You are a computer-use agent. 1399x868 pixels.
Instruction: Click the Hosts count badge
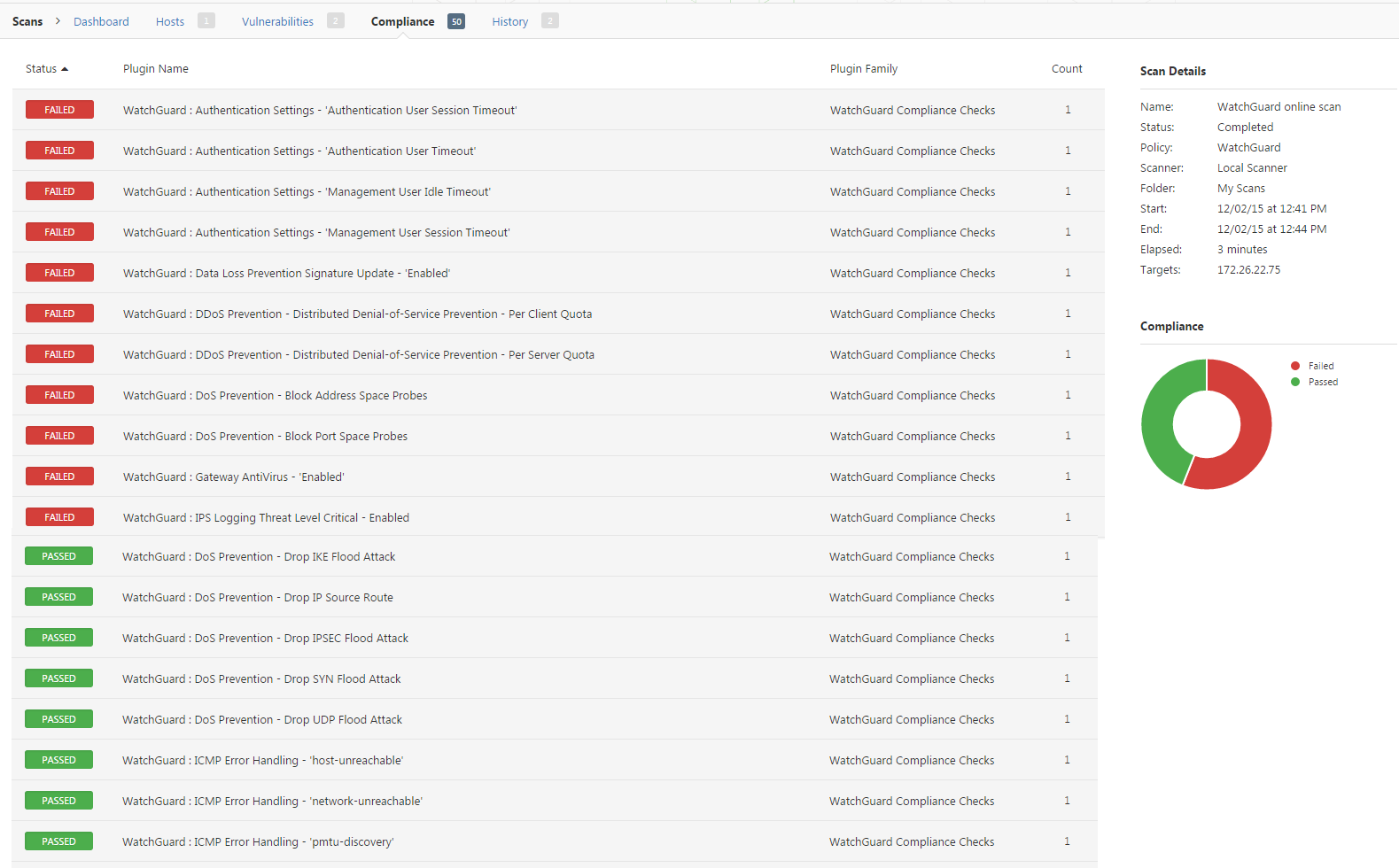pos(206,20)
